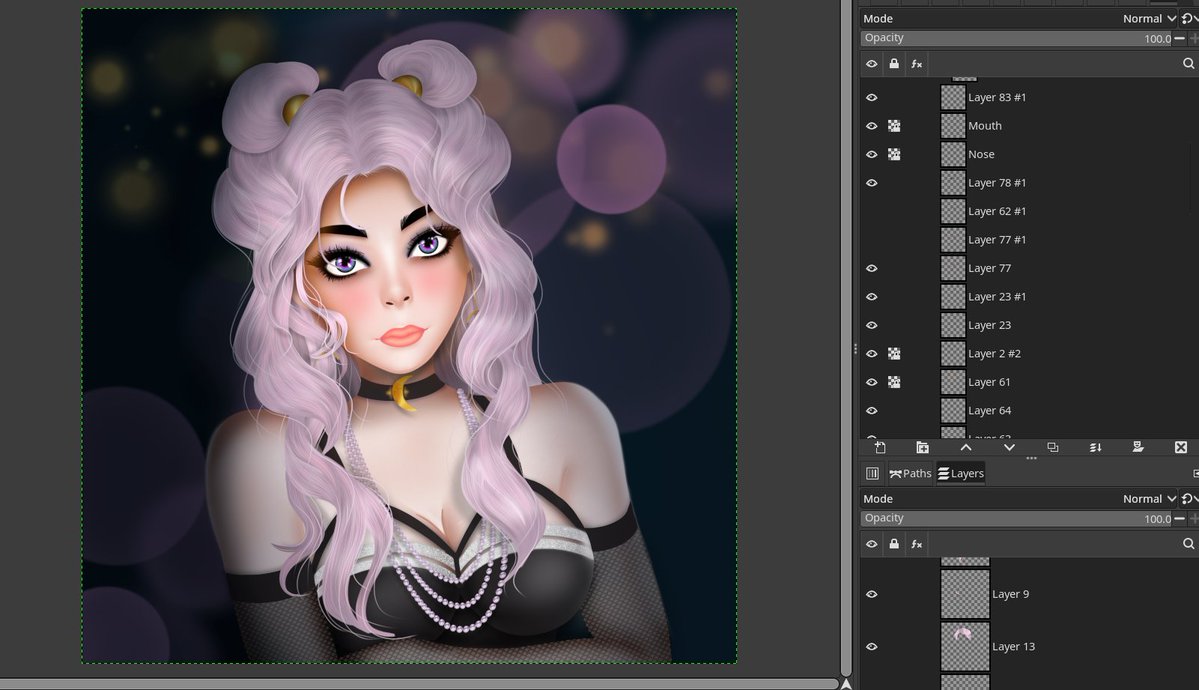Create a new layer group
1199x690 pixels.
(922, 448)
